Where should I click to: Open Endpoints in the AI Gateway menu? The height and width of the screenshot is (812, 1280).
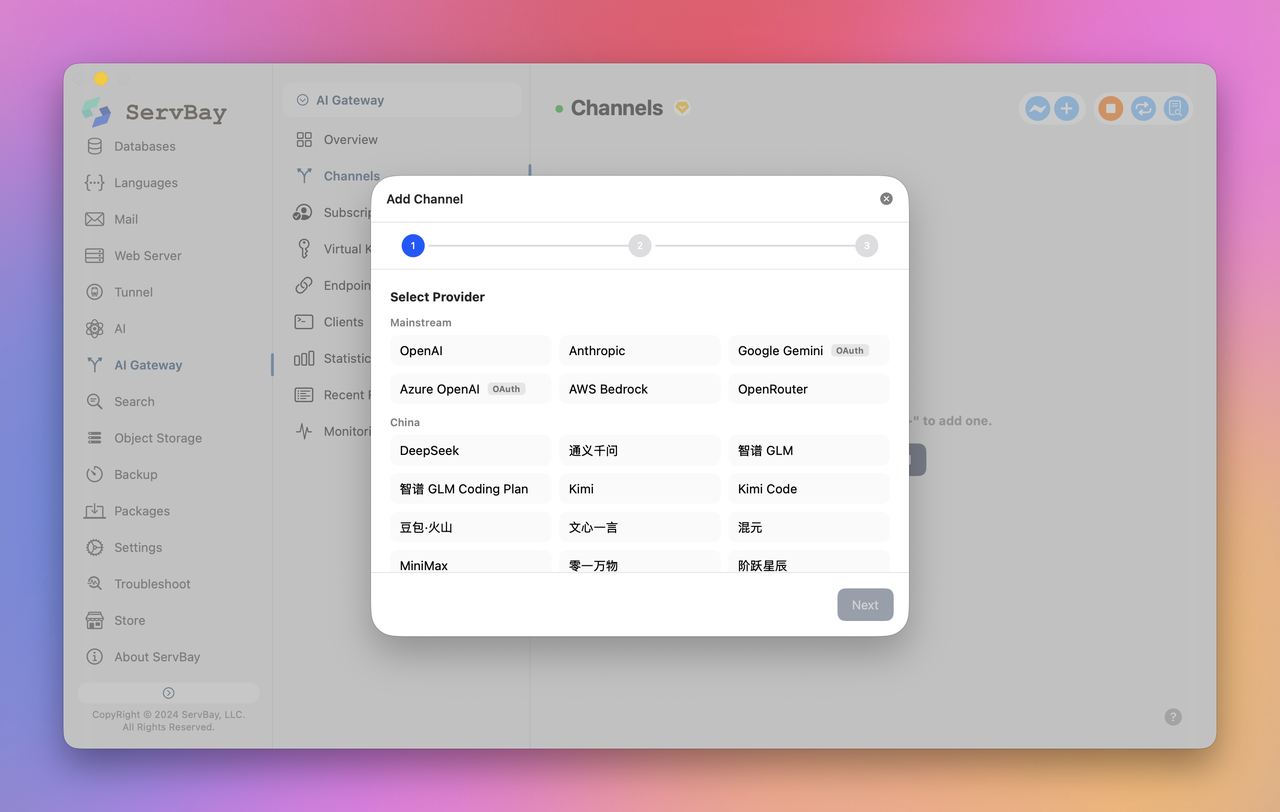pos(332,286)
